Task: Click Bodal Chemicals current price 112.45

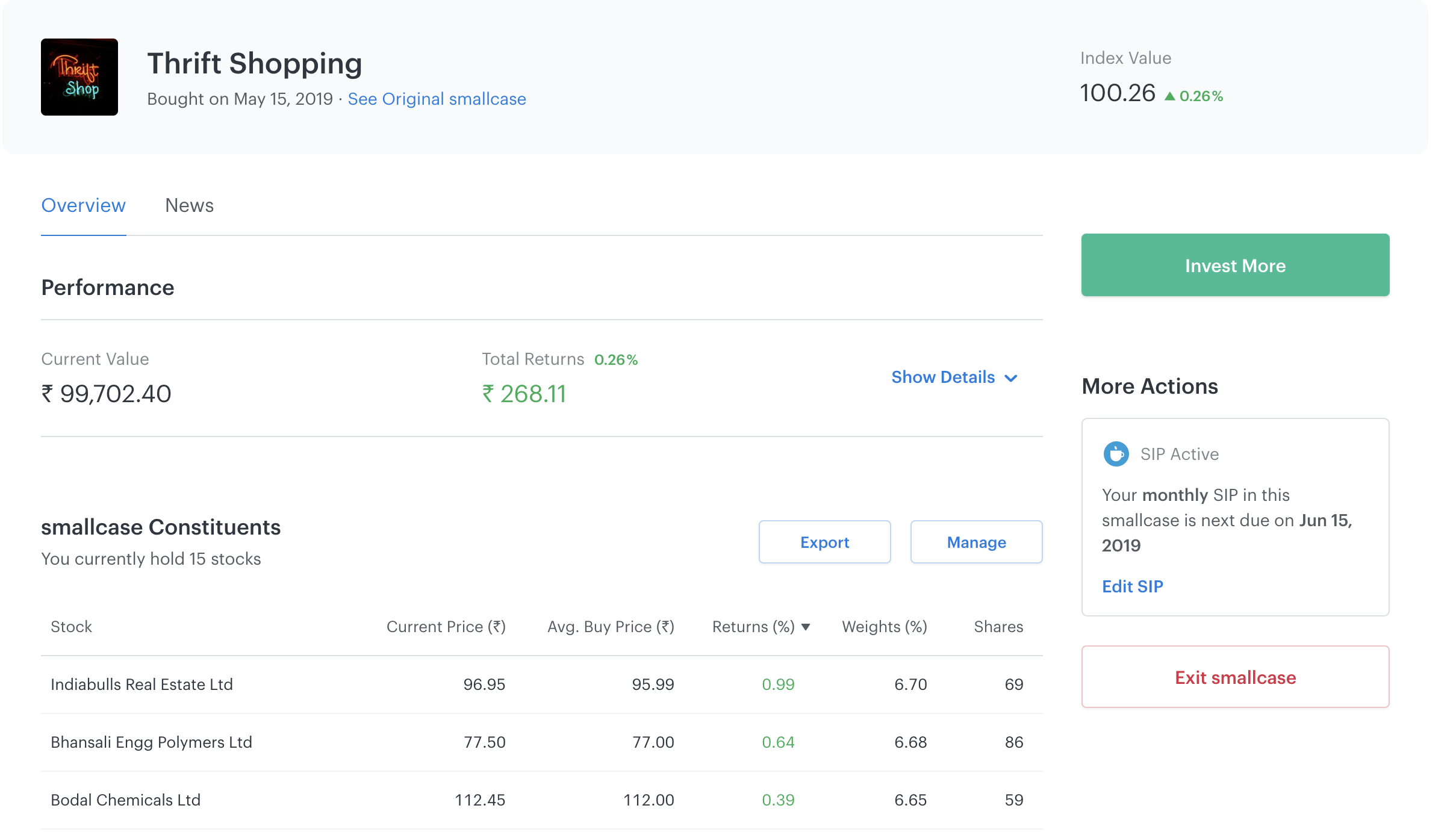Action: [x=480, y=800]
